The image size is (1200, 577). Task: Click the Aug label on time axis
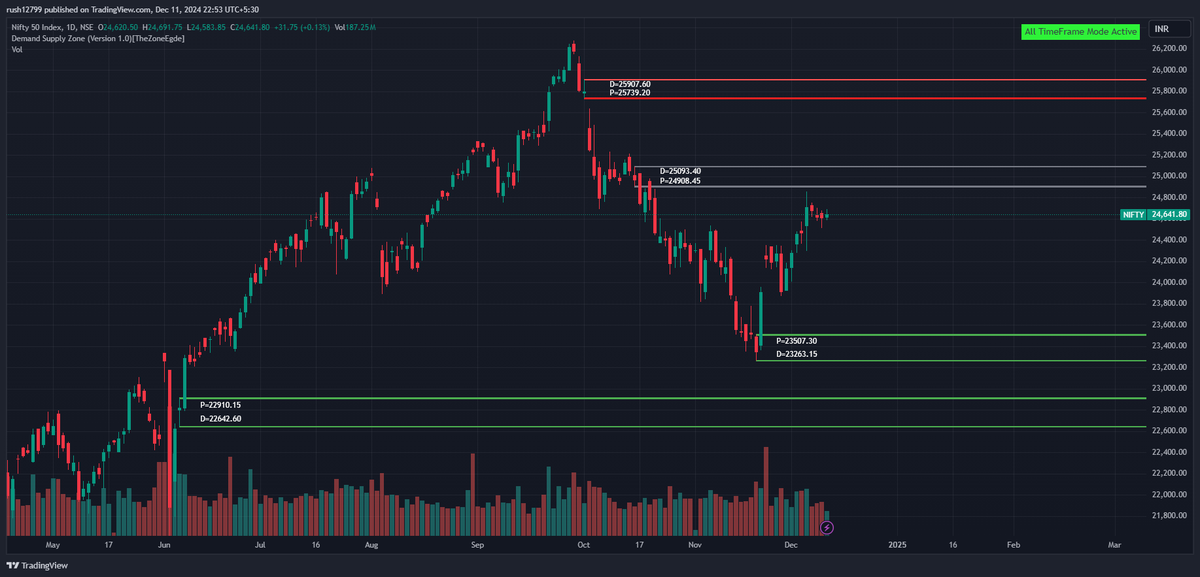pos(371,546)
